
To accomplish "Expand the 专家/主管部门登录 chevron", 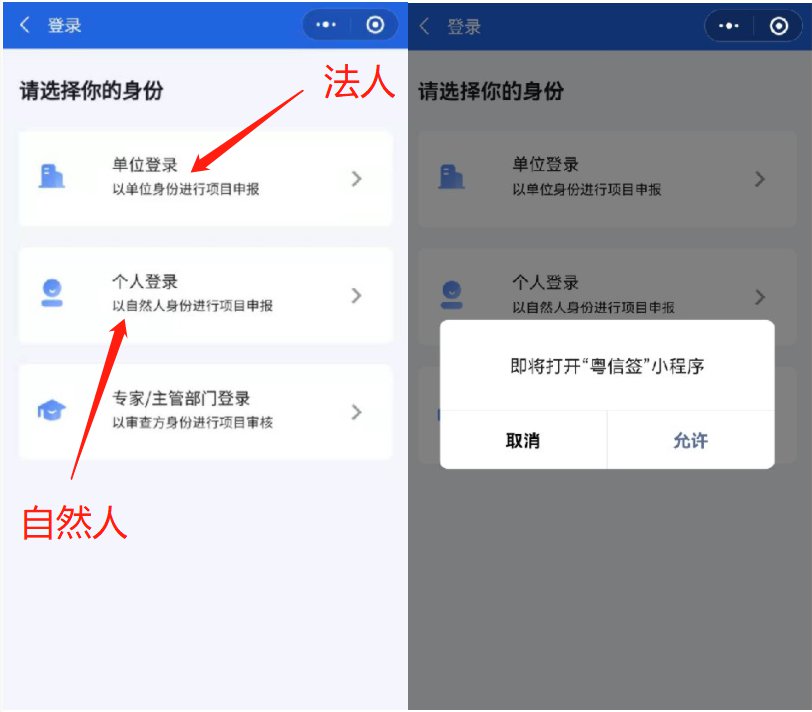I will (356, 412).
